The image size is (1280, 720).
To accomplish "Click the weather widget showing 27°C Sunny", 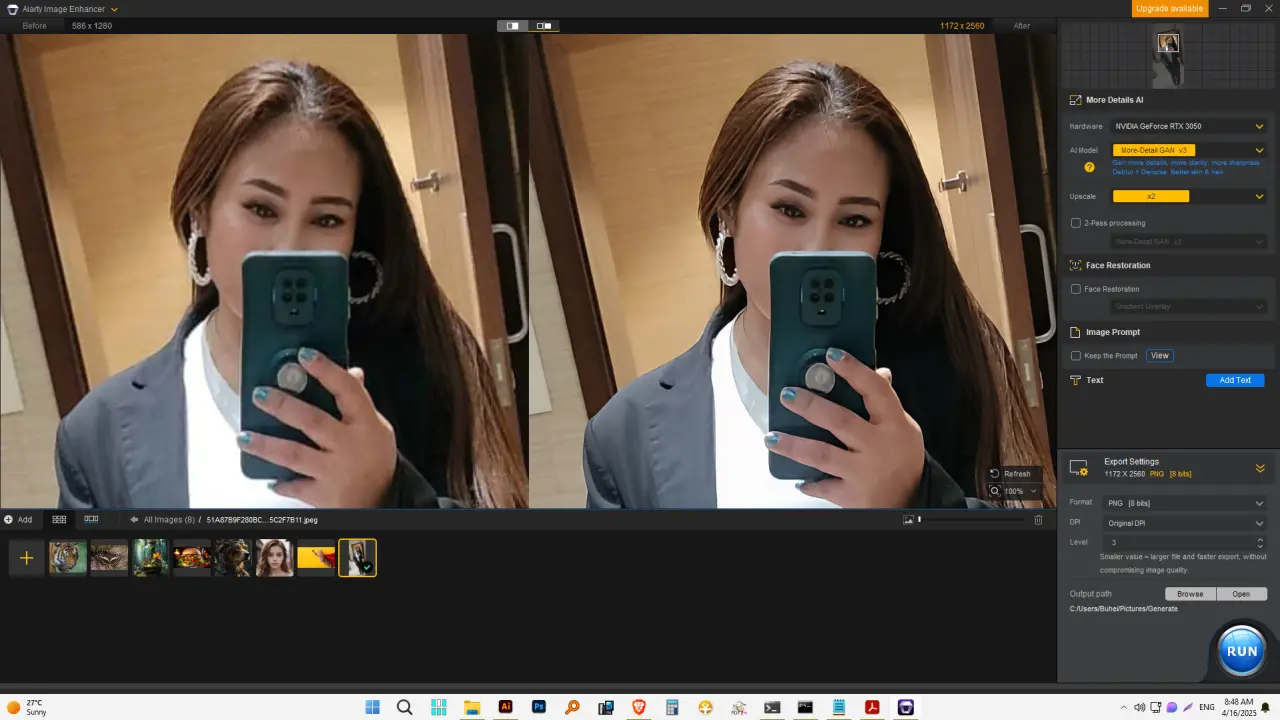I will coord(27,707).
